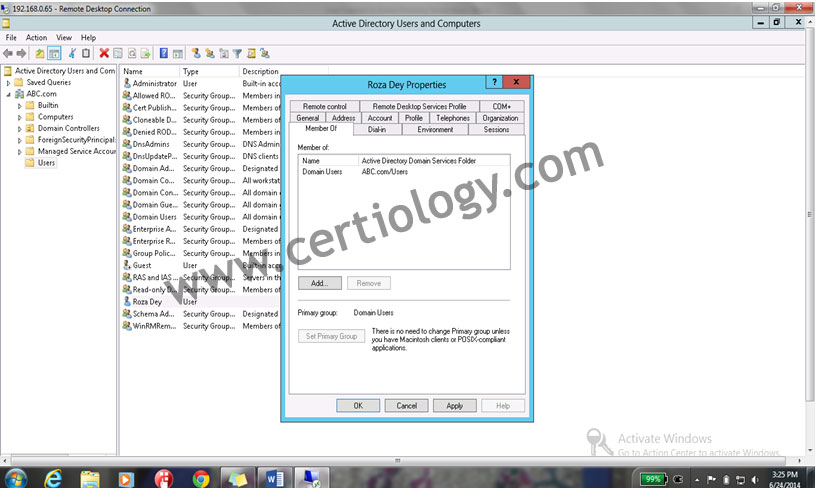818x488 pixels.
Task: Click the Name column header in object list
Action: coord(150,72)
